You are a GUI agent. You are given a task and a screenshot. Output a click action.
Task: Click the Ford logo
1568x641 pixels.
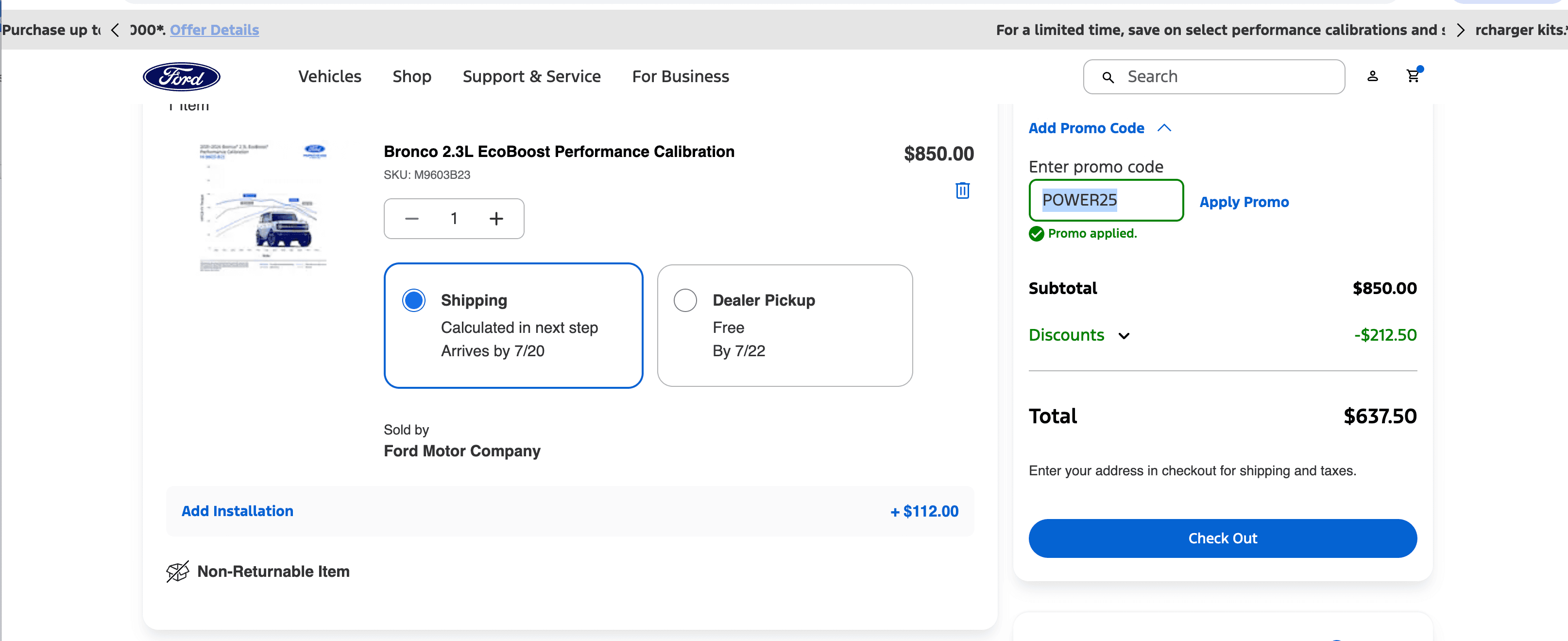pyautogui.click(x=181, y=77)
